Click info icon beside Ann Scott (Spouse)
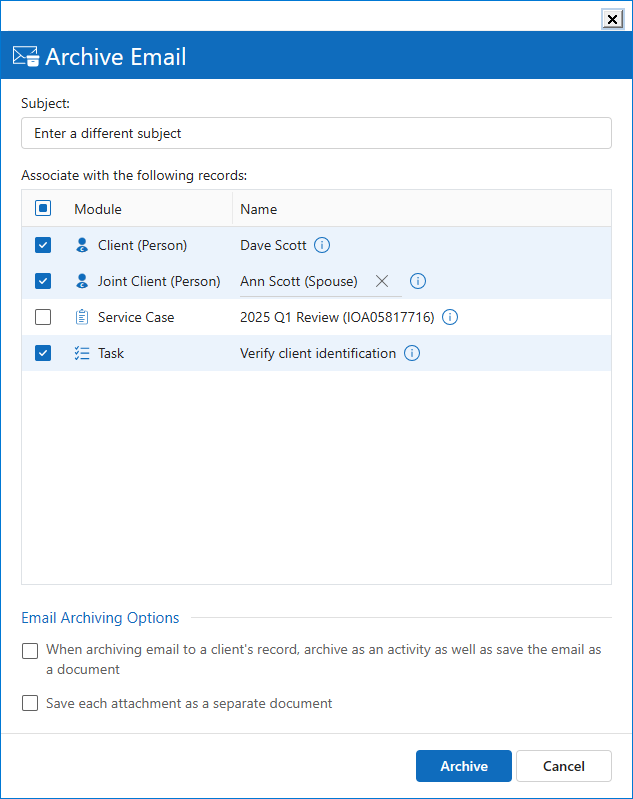Image resolution: width=633 pixels, height=799 pixels. point(418,281)
